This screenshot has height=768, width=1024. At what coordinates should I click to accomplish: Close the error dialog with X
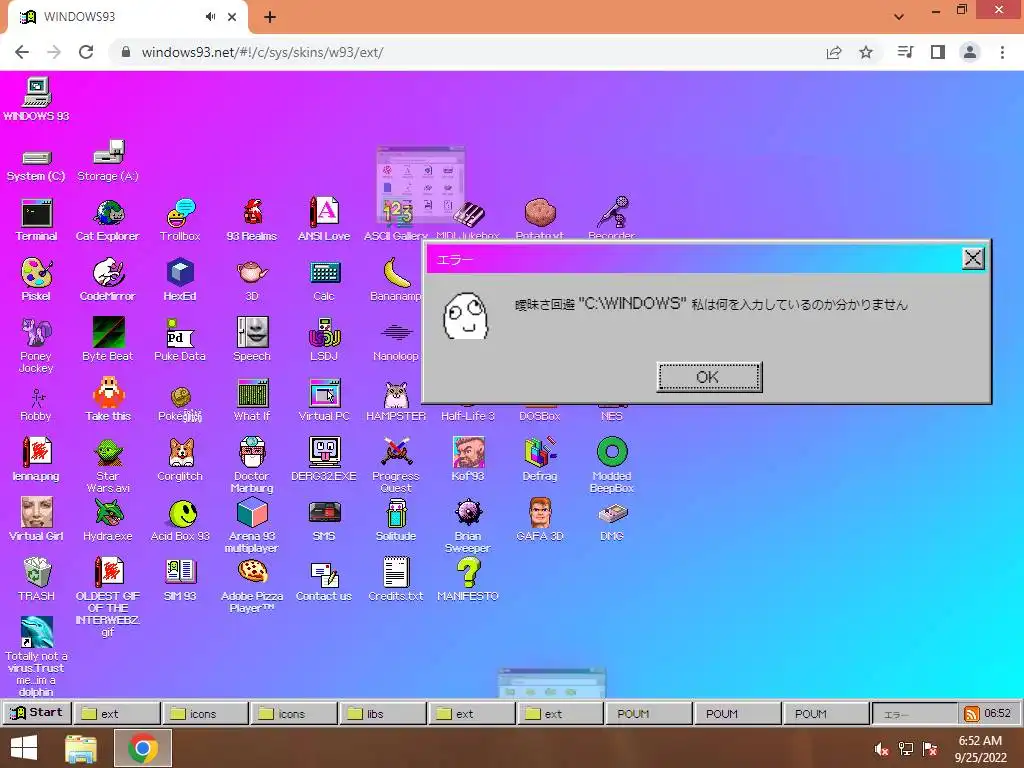click(x=973, y=259)
